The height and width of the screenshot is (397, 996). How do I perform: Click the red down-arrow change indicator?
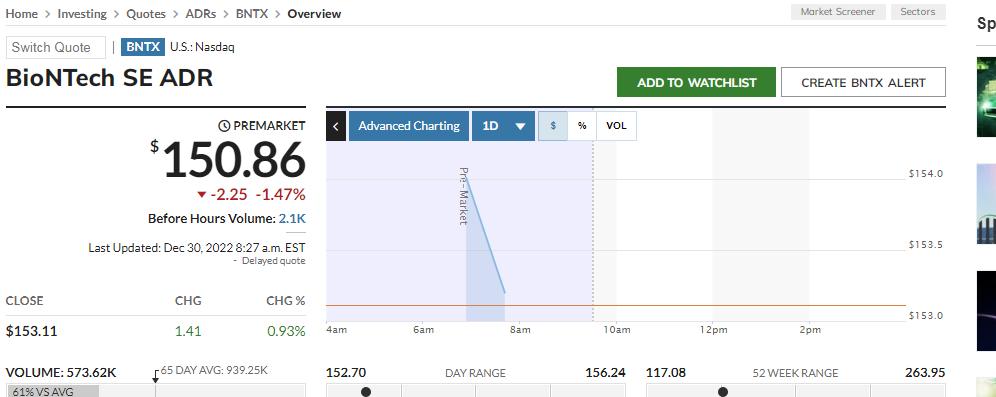point(202,194)
